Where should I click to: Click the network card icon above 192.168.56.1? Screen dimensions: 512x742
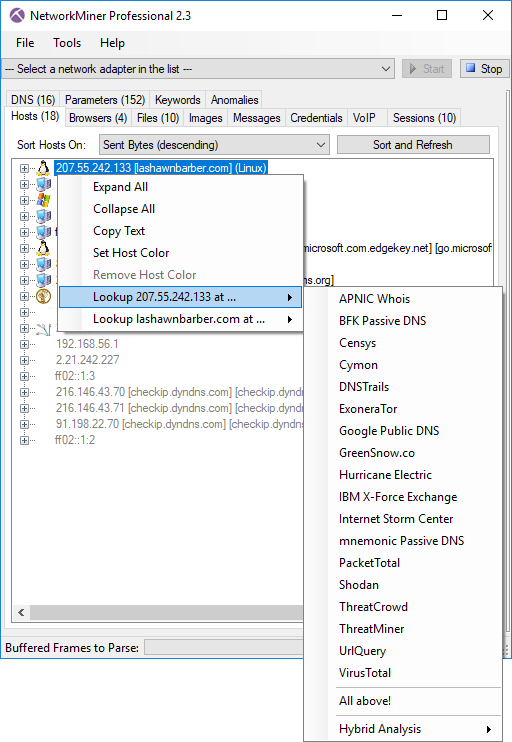click(x=43, y=328)
